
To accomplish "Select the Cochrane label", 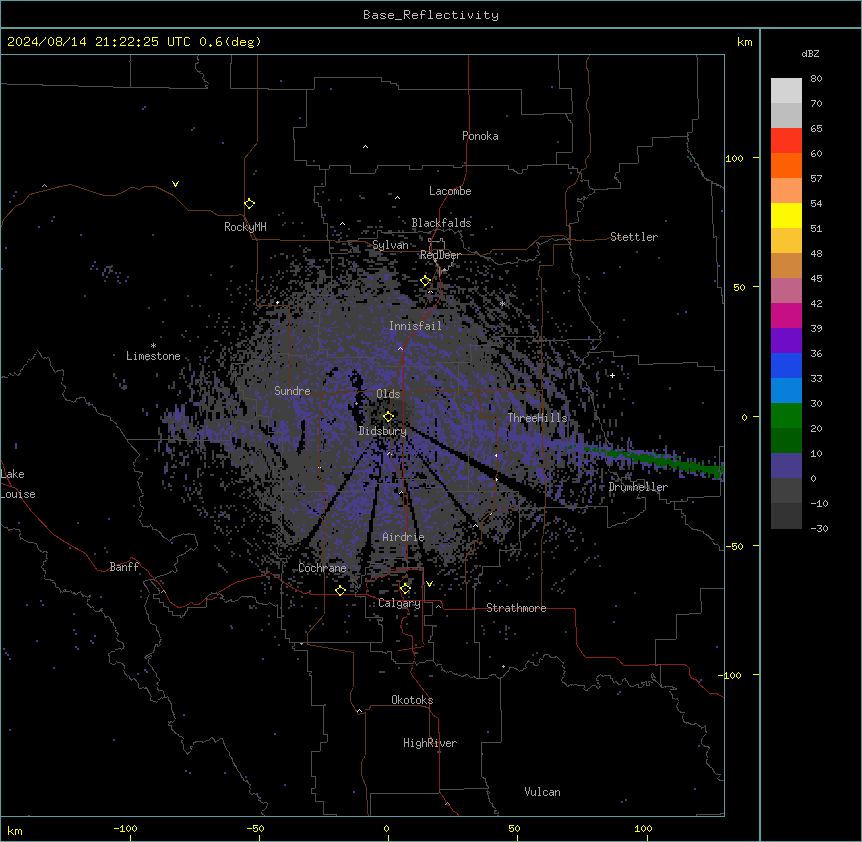I will coord(323,568).
